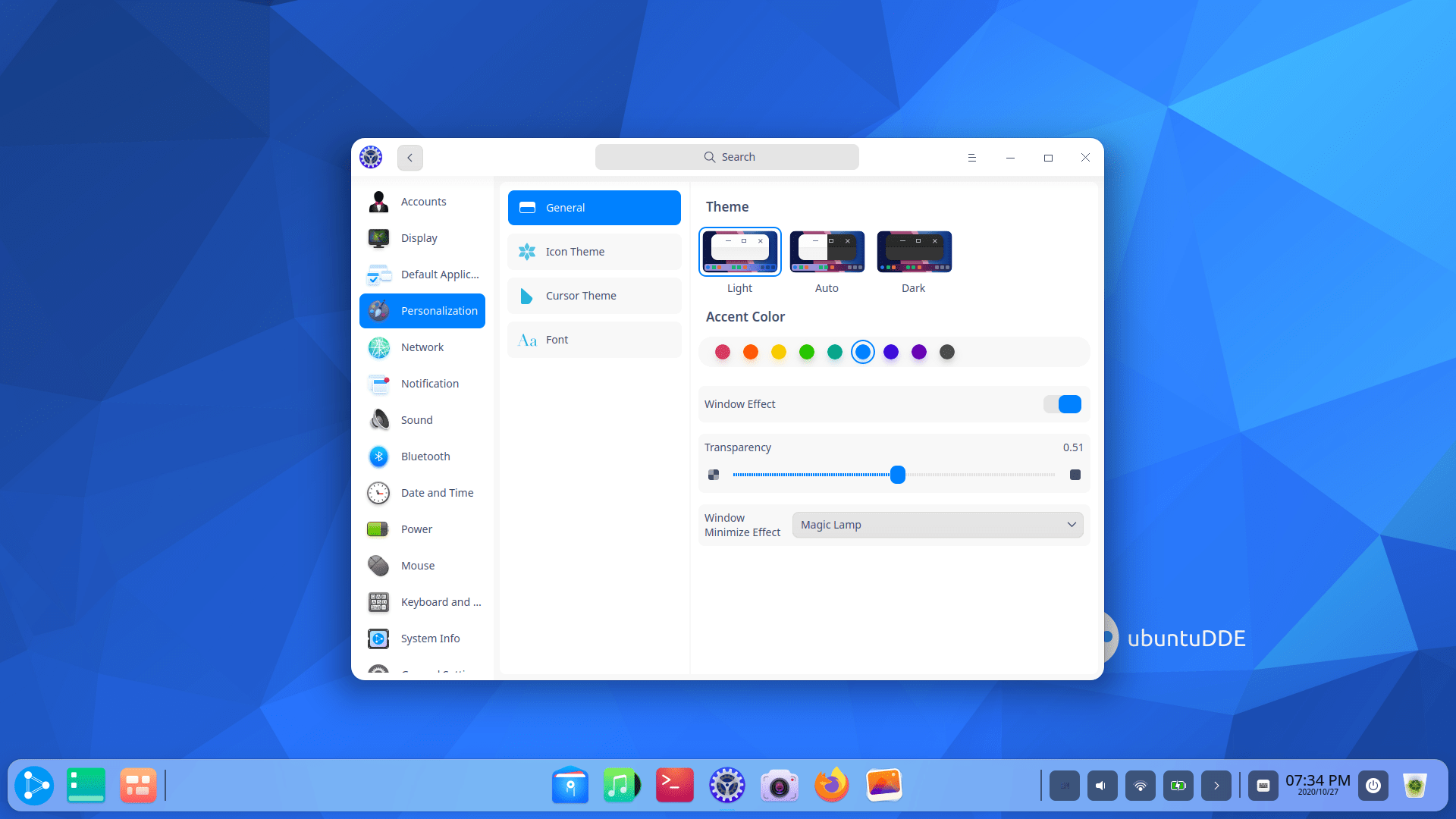This screenshot has height=819, width=1456.
Task: Switch to the Icon Theme tab
Action: coord(595,252)
